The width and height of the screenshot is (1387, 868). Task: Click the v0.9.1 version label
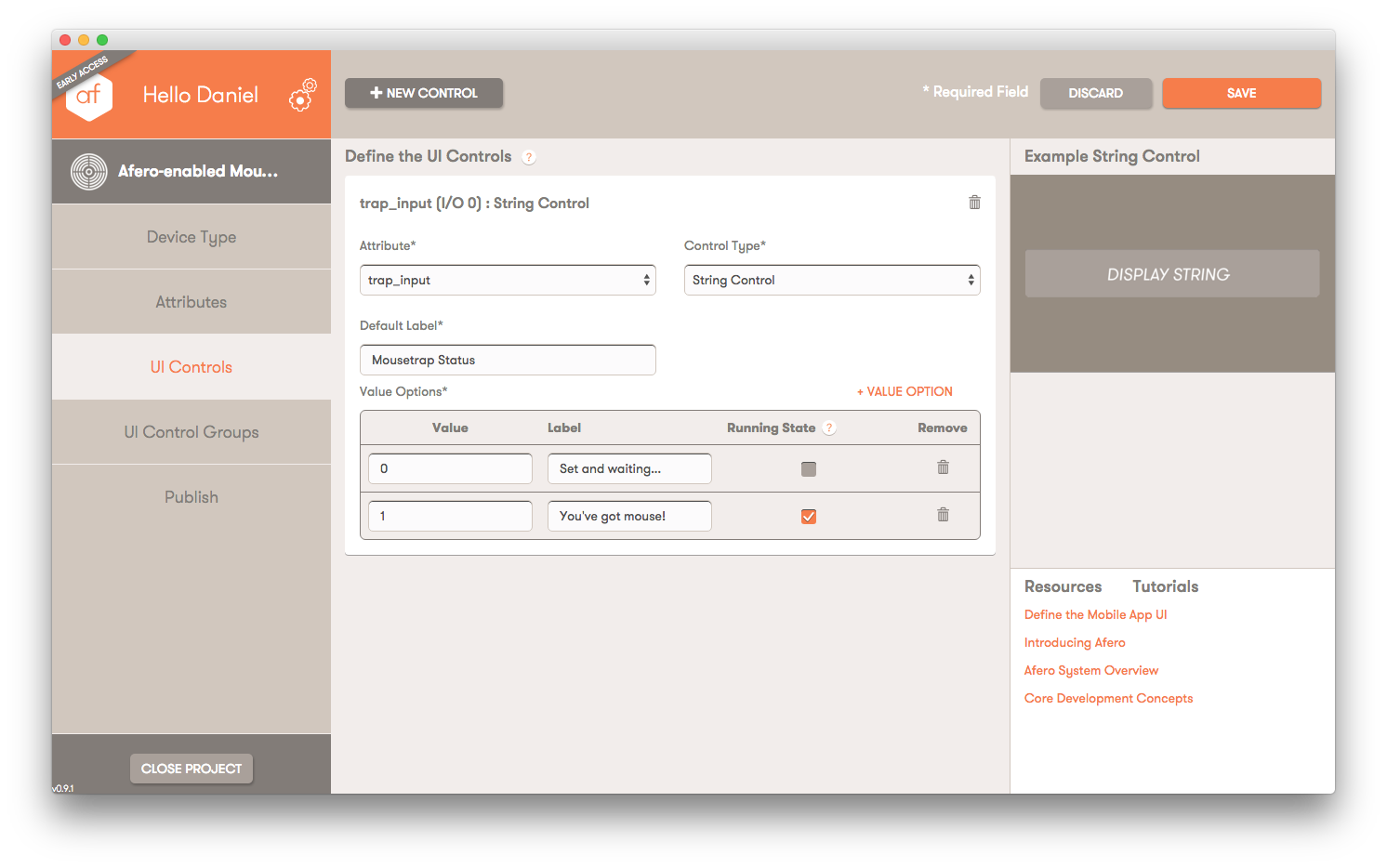pos(63,788)
